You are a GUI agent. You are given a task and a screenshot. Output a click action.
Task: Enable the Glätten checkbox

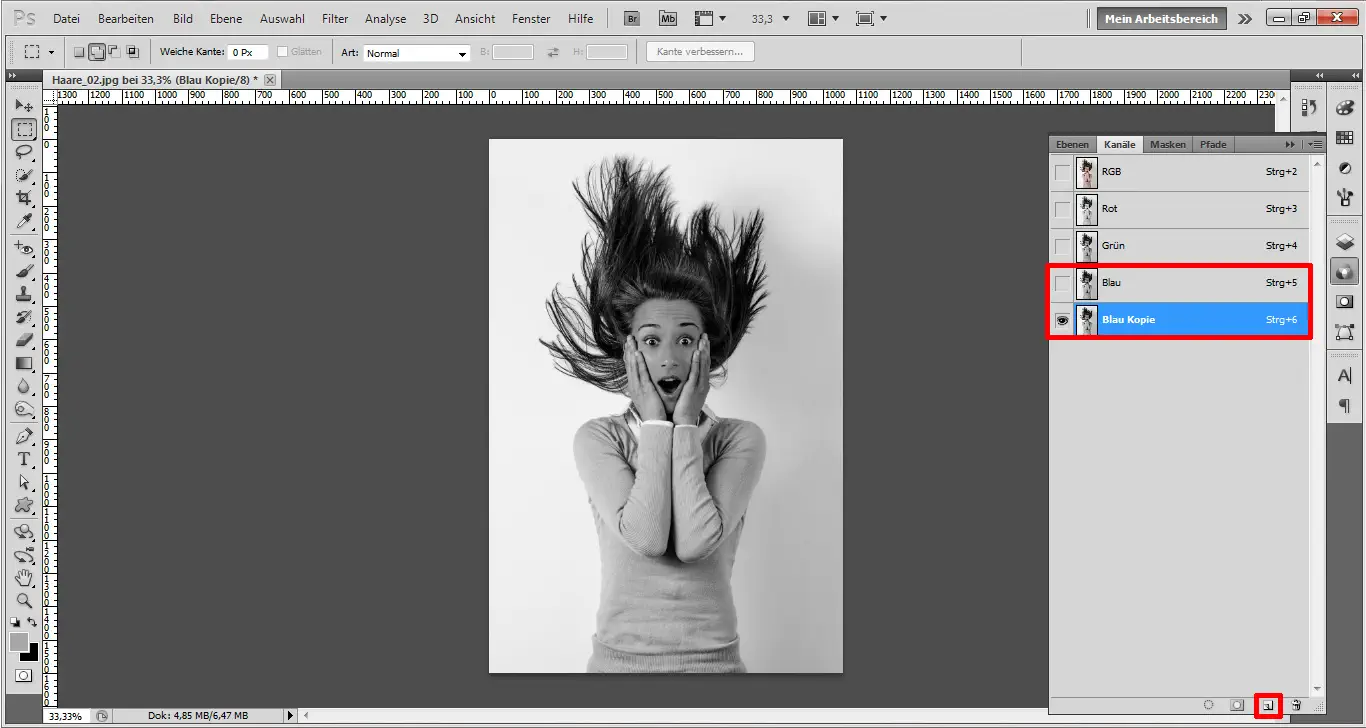284,51
